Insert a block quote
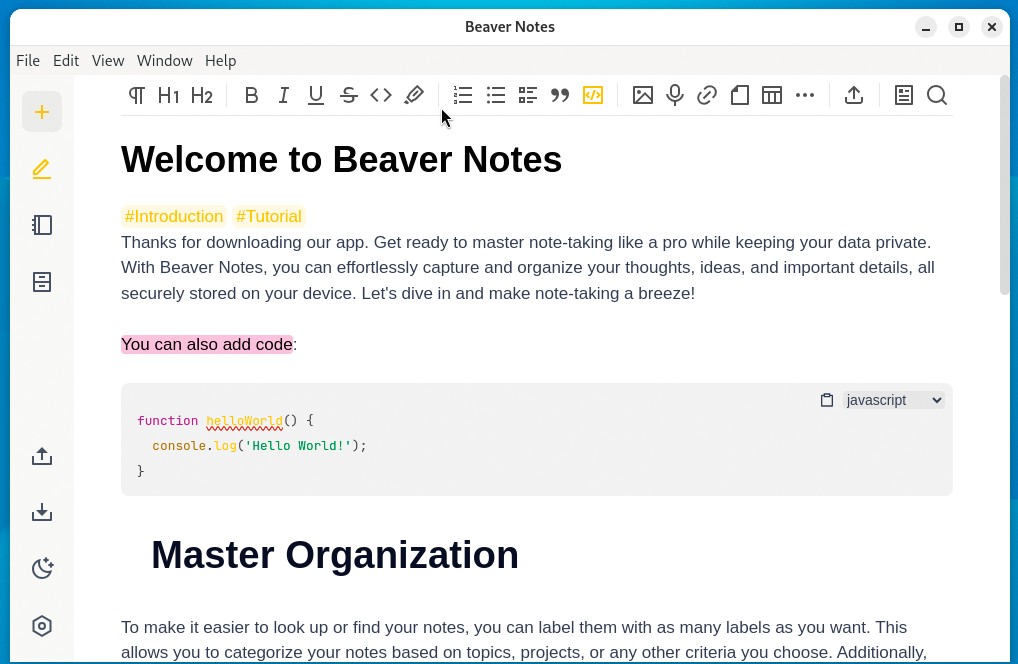1018x664 pixels. click(560, 95)
